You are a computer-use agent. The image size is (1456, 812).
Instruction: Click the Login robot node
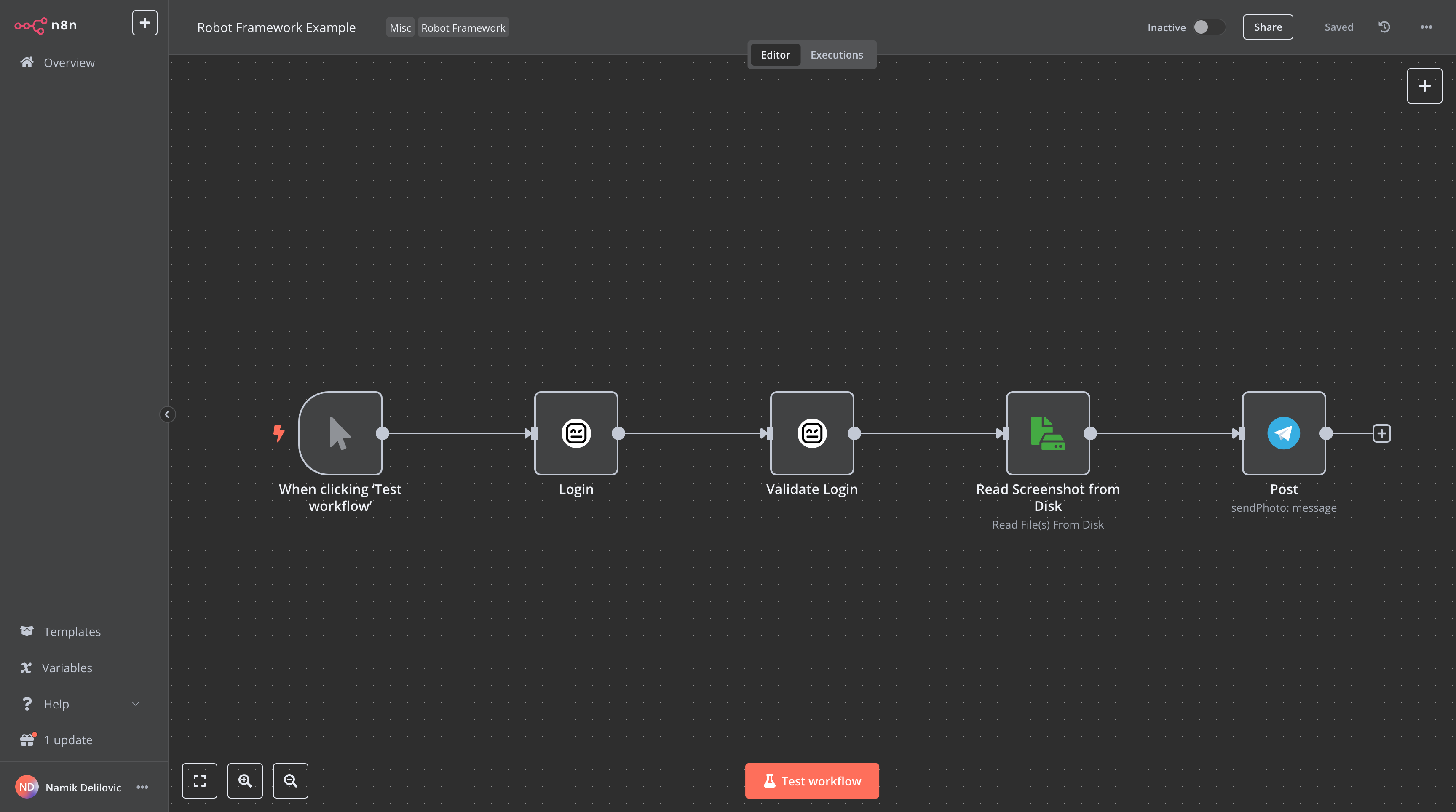tap(576, 433)
